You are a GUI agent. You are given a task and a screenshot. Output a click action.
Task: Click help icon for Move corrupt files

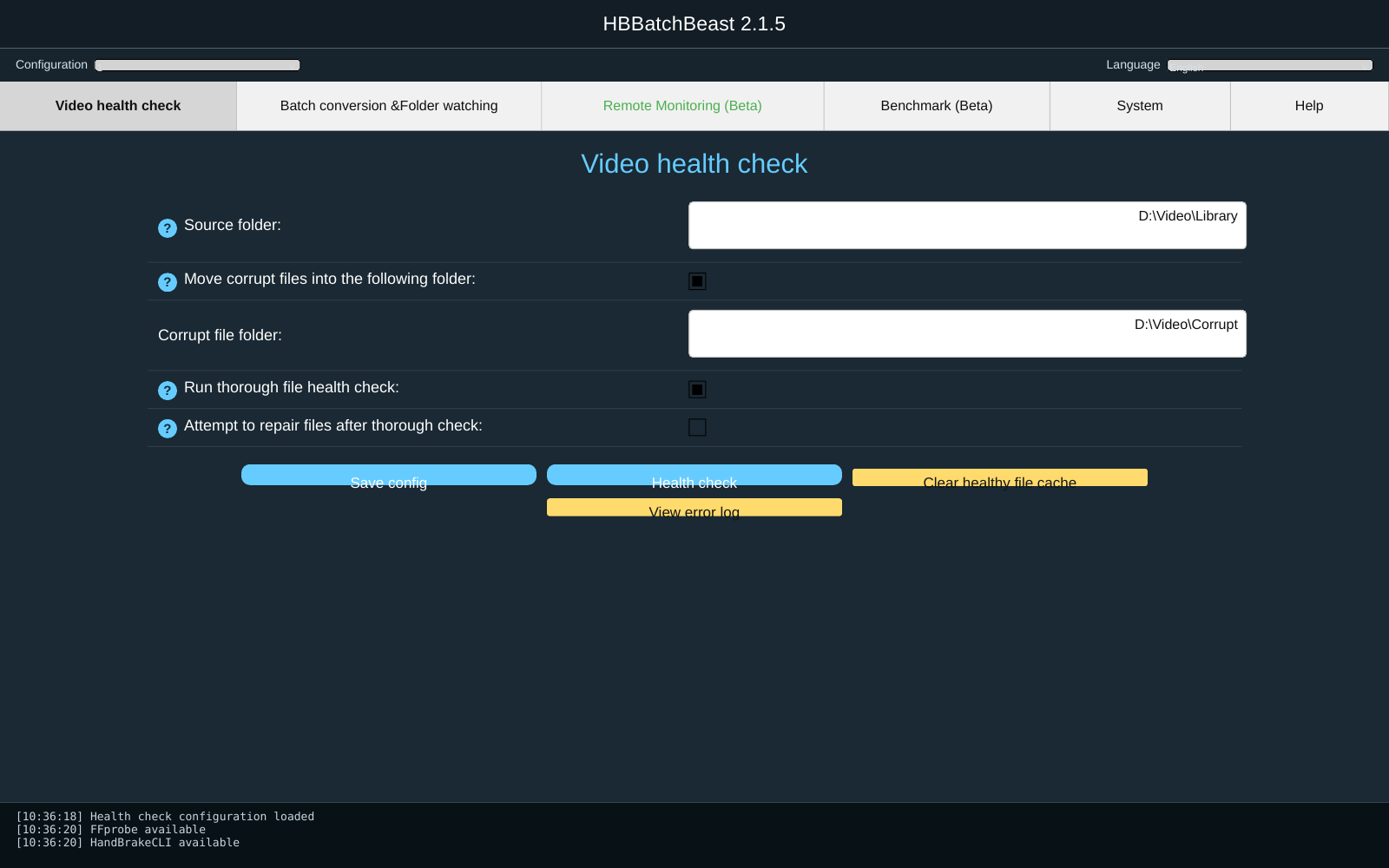(x=168, y=282)
